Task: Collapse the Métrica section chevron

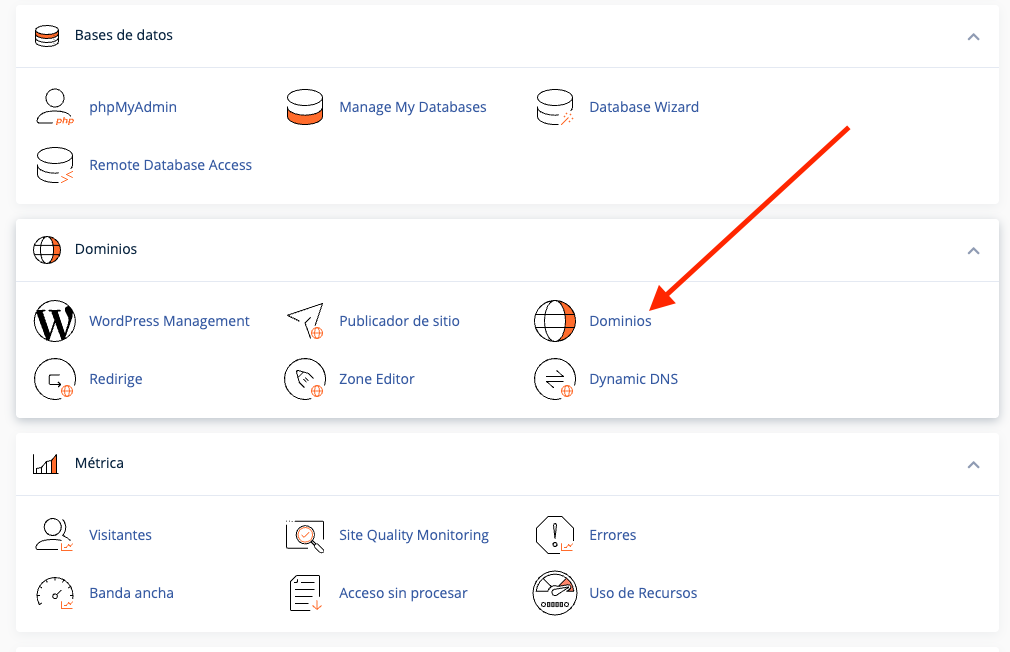Action: click(x=973, y=464)
